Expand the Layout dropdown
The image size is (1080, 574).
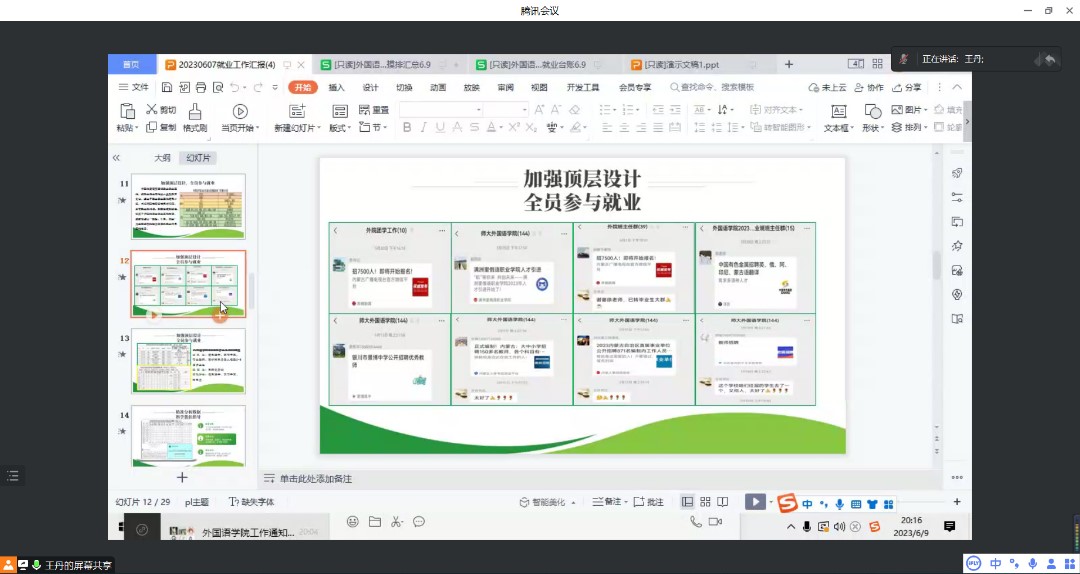click(340, 127)
